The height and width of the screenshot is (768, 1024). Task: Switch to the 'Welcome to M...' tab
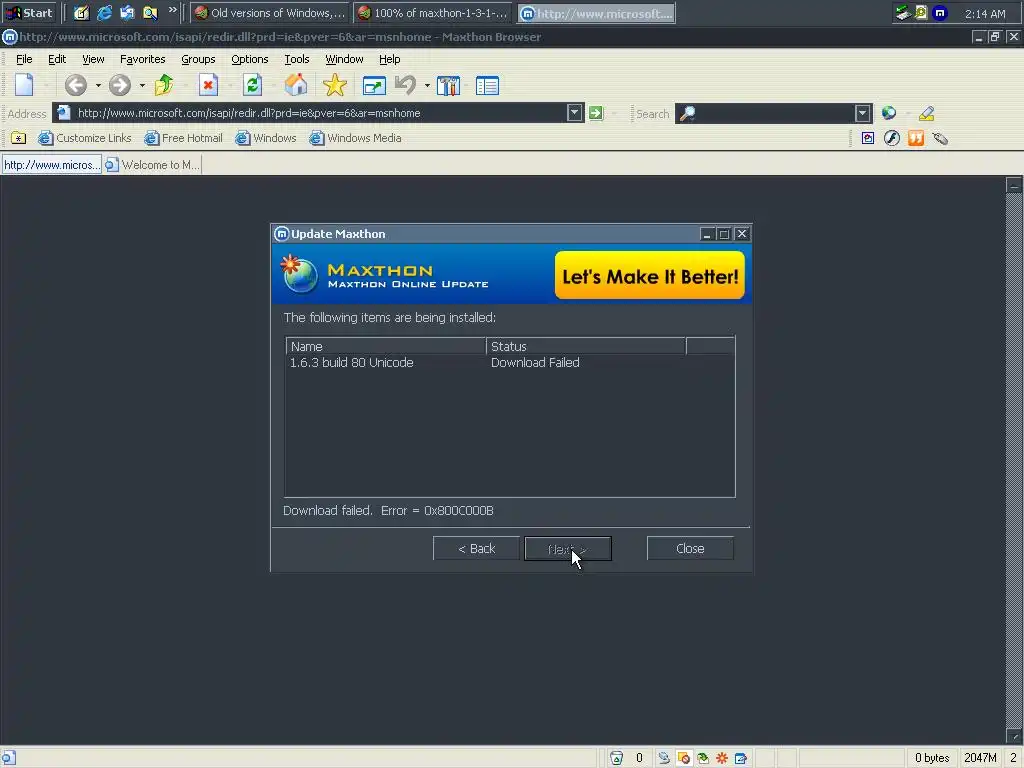[x=152, y=165]
